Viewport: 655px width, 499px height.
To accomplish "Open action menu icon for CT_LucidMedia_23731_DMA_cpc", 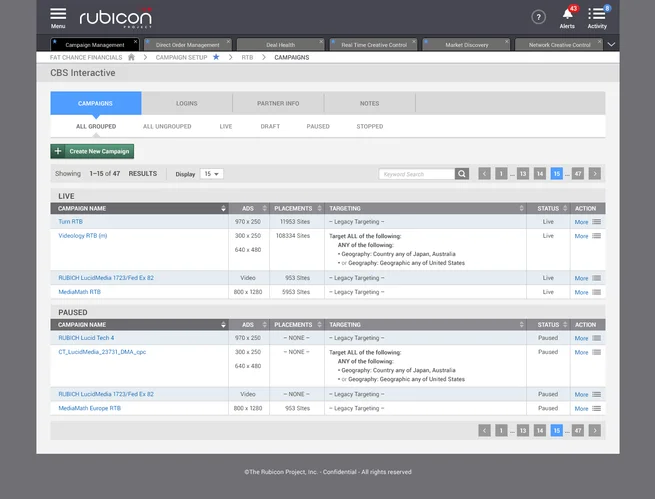I will (597, 352).
